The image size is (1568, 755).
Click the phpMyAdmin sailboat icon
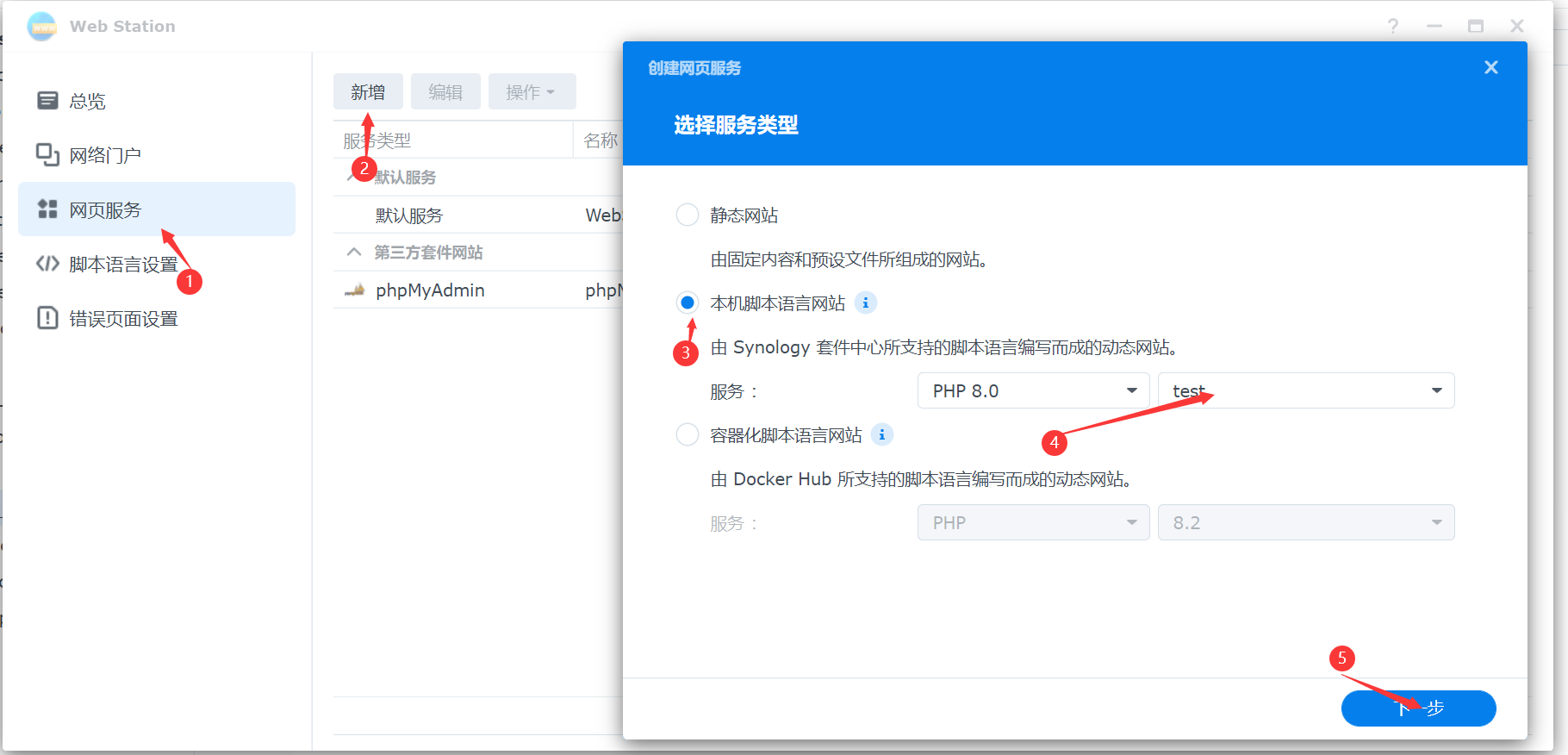pyautogui.click(x=355, y=290)
